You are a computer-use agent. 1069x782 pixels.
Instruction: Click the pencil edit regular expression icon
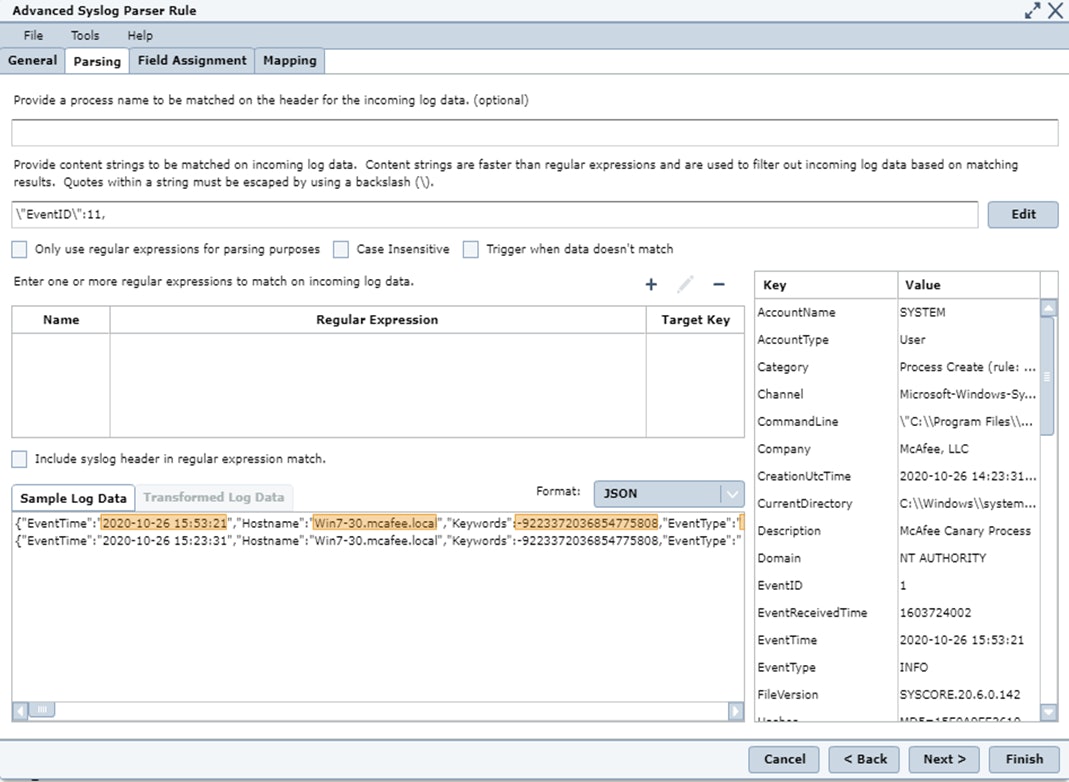click(685, 284)
